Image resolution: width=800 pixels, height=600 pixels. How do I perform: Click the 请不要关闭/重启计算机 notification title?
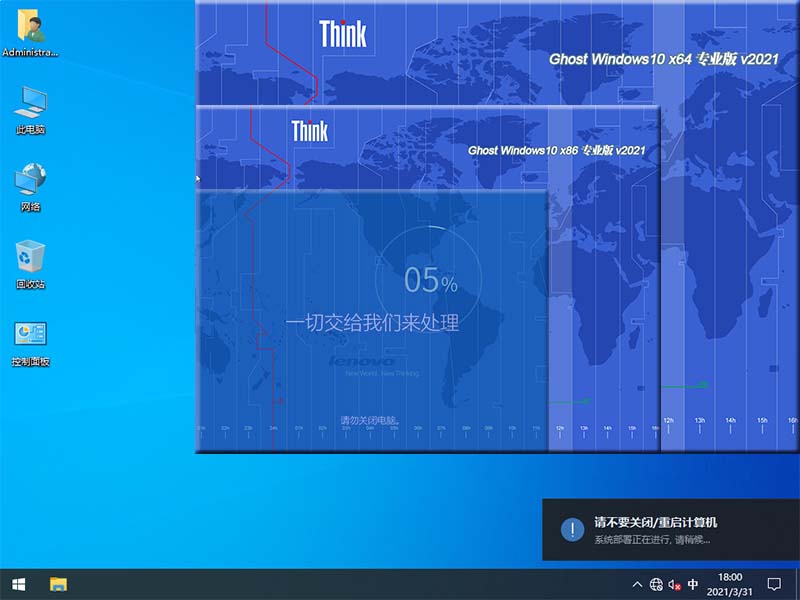coord(656,522)
